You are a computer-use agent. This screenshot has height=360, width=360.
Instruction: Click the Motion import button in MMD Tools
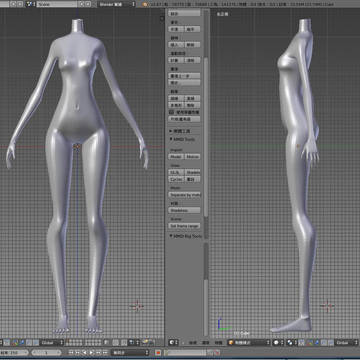tap(192, 156)
